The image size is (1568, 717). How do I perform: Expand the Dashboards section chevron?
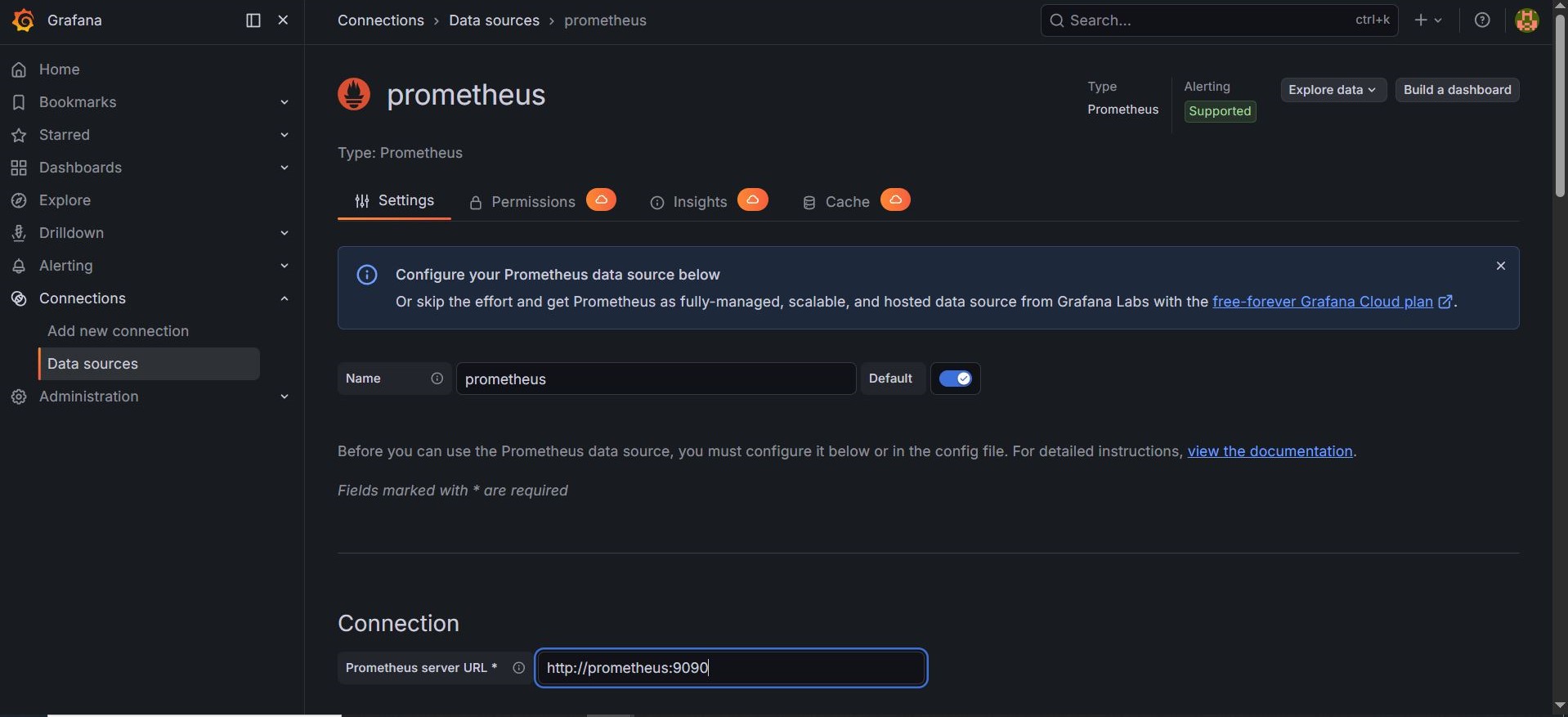[x=284, y=168]
